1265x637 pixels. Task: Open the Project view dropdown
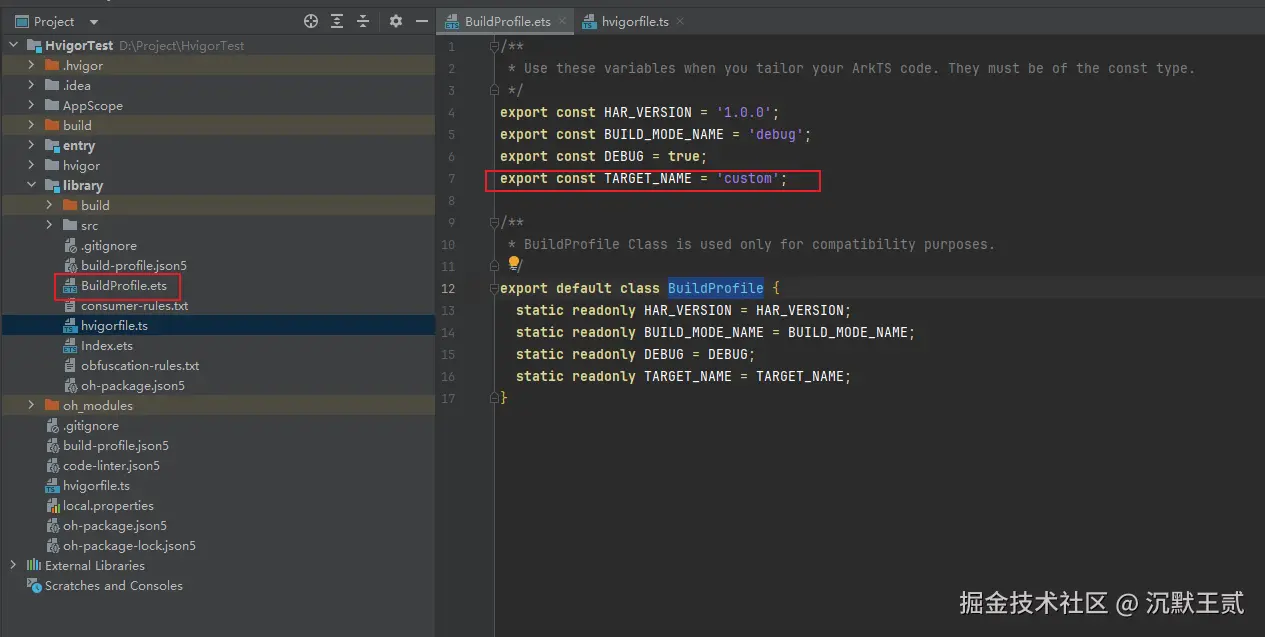[94, 22]
